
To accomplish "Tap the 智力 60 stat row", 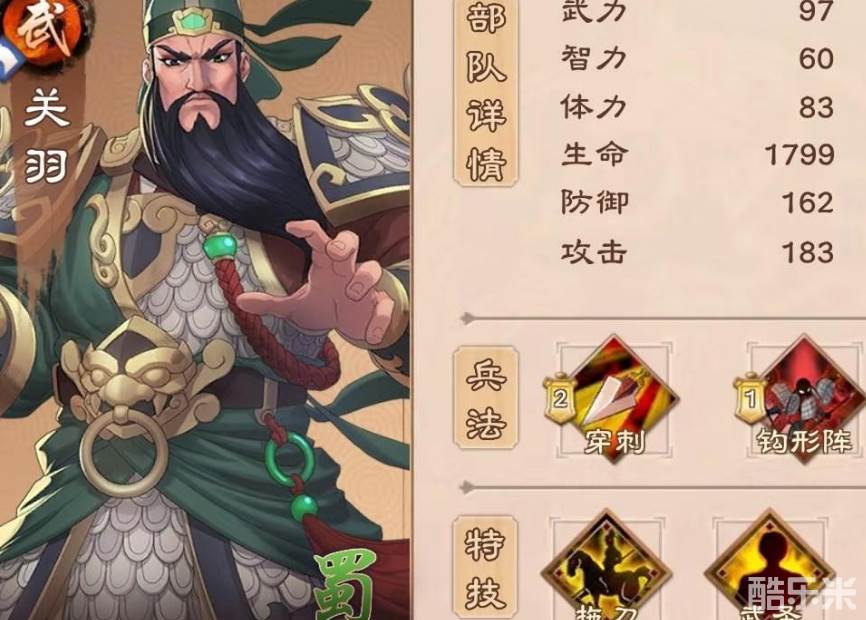I will (x=697, y=59).
